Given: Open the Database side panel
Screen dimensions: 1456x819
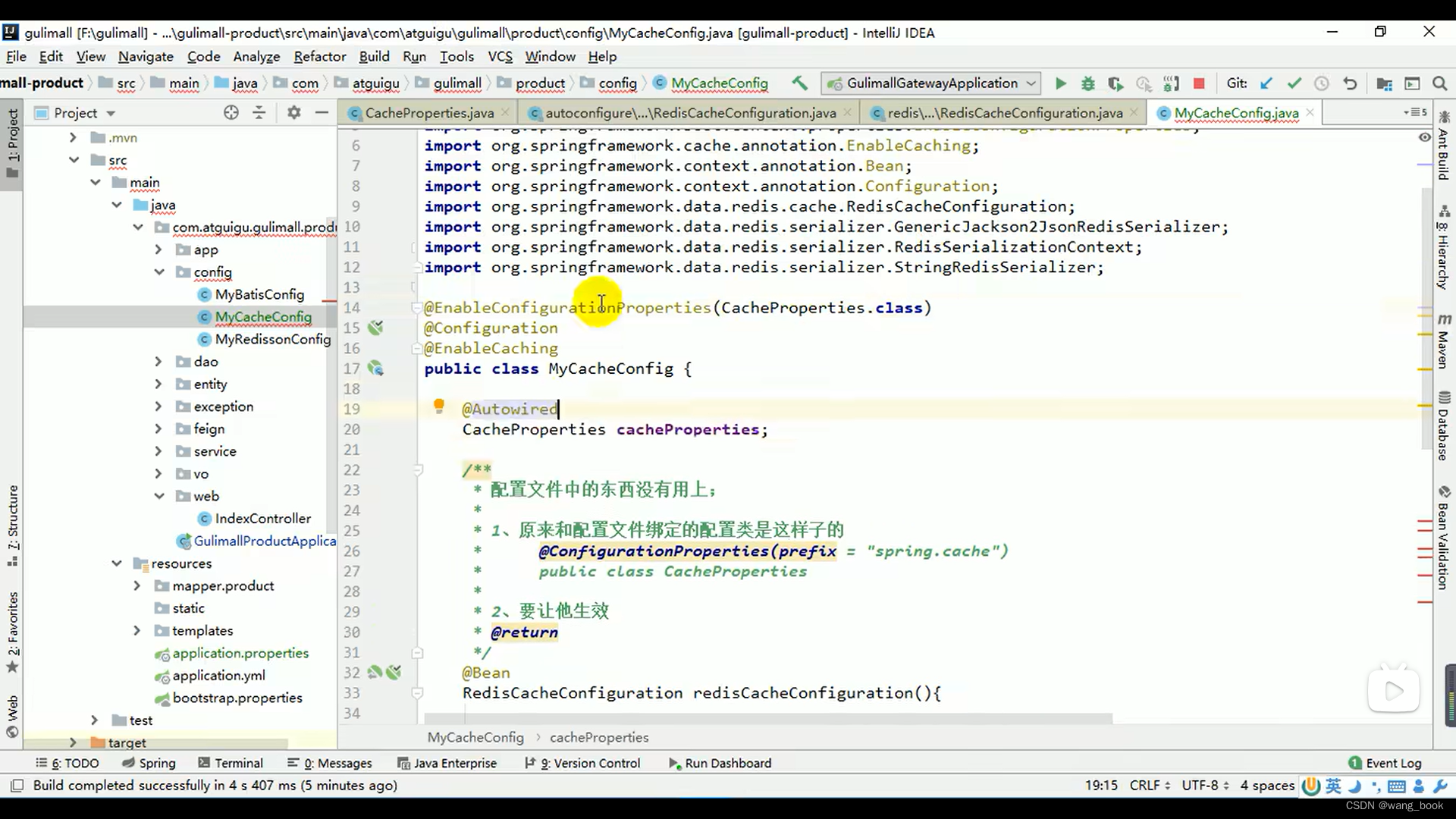Looking at the screenshot, I should click(1444, 425).
